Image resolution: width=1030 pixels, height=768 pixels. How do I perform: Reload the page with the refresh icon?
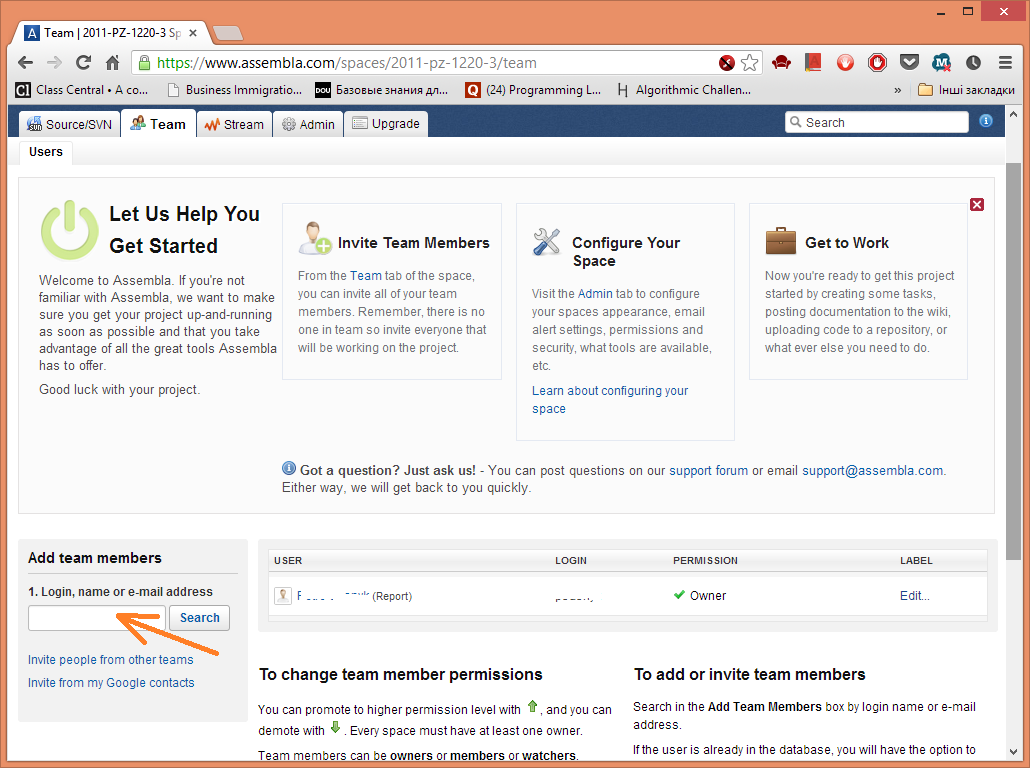tap(83, 62)
